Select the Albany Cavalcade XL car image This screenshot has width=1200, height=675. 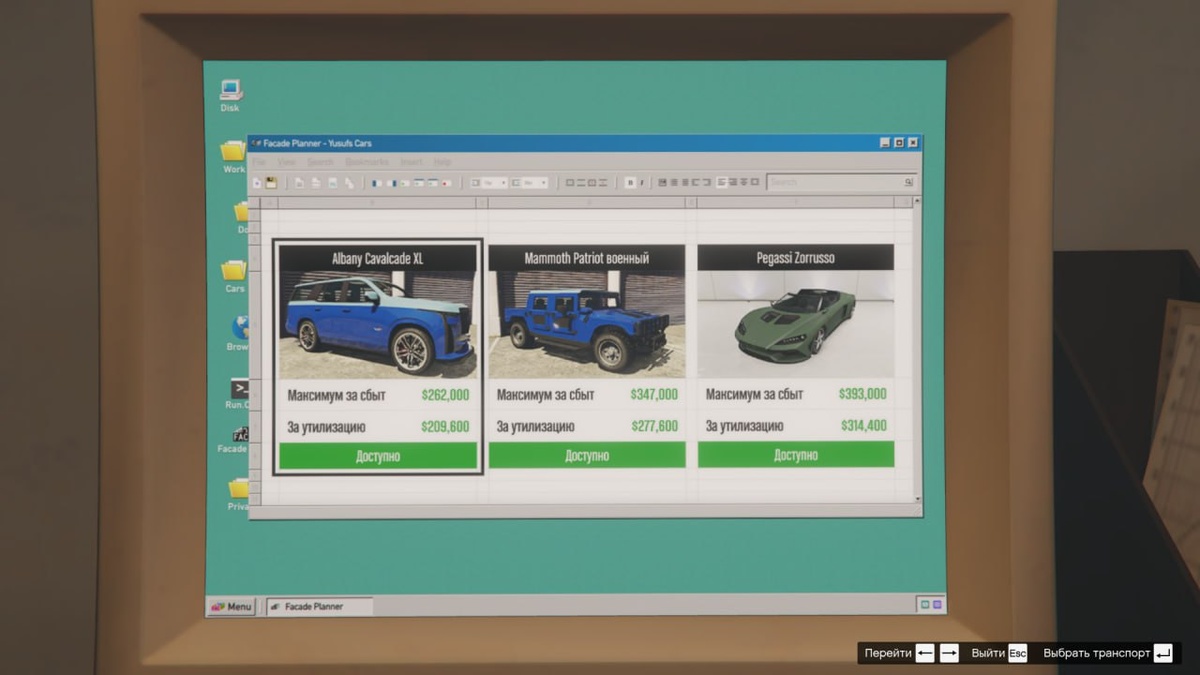378,325
